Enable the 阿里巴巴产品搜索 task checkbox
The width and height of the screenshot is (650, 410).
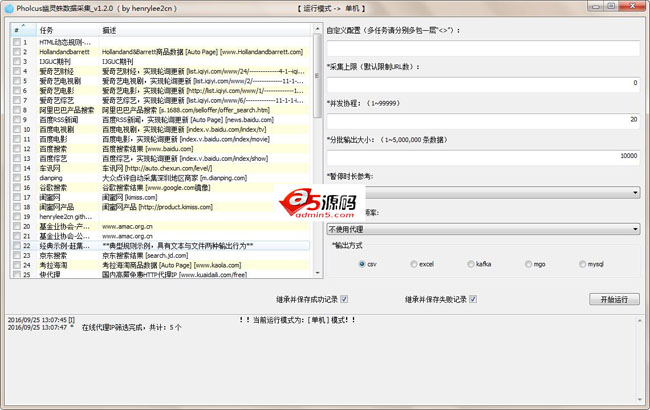(x=17, y=110)
